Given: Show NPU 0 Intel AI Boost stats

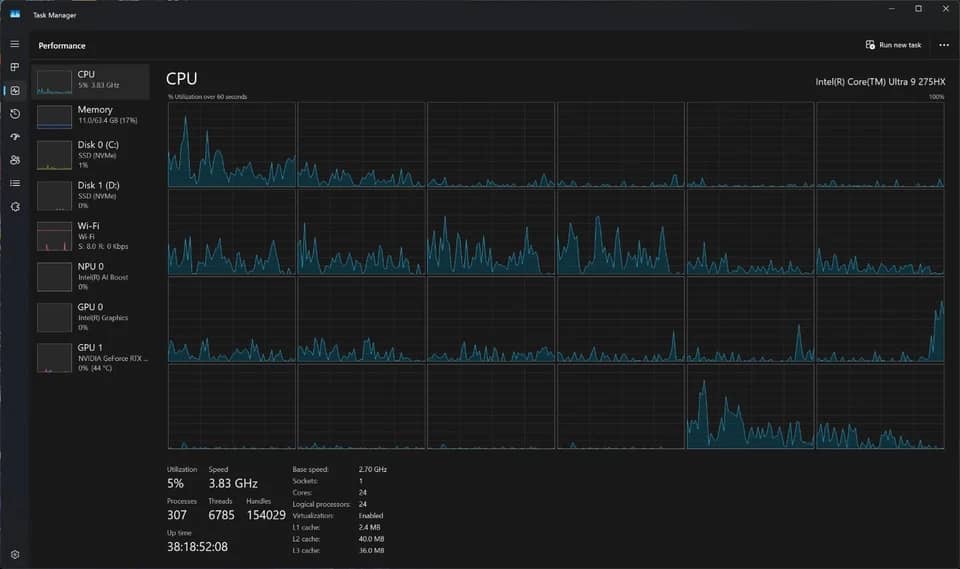Looking at the screenshot, I should [91, 277].
